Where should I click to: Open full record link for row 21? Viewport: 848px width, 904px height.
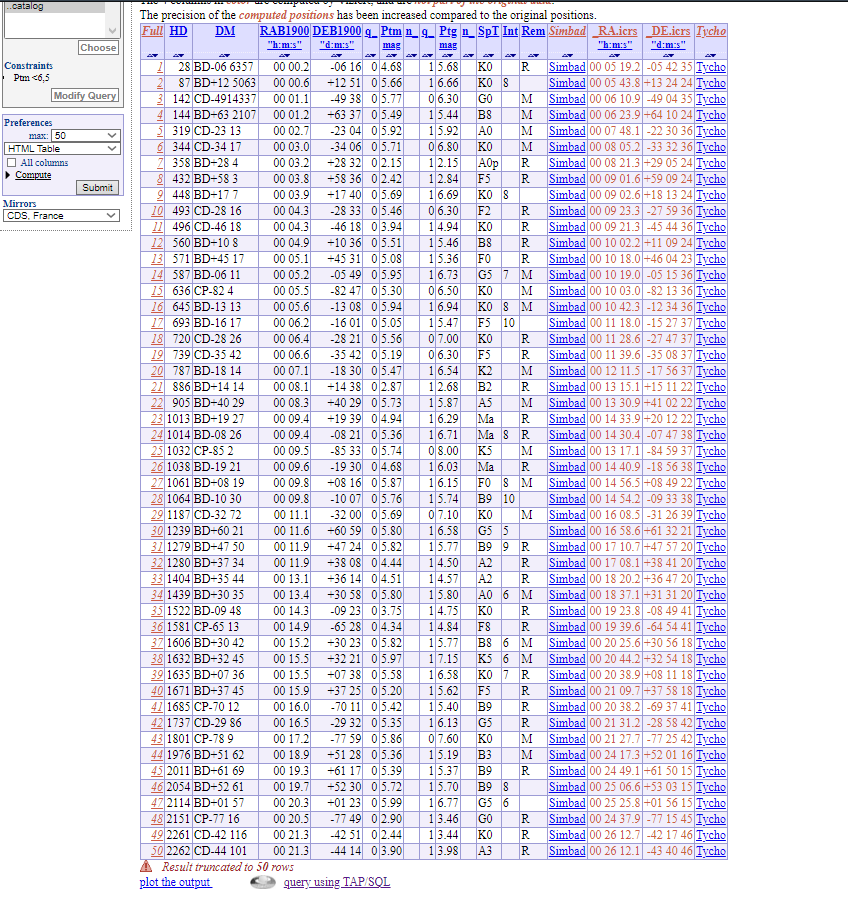pyautogui.click(x=157, y=387)
